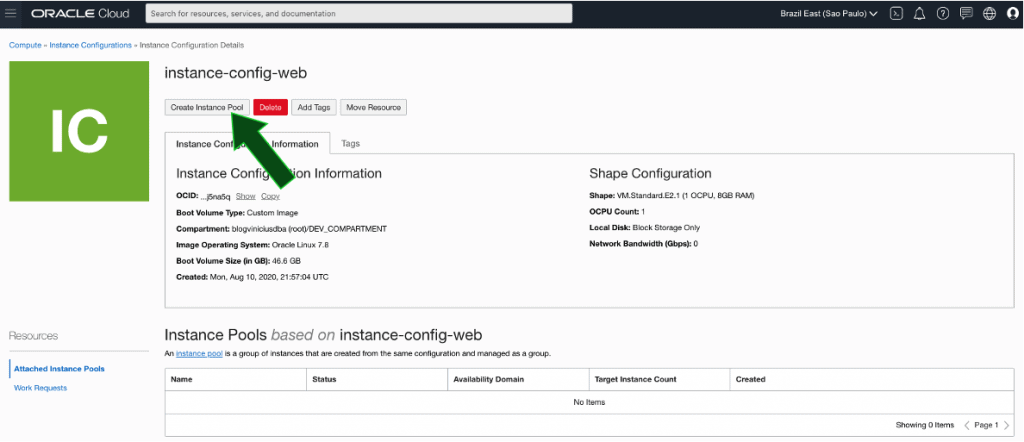Open the hamburger navigation menu
Screen dimensions: 1024x442
point(12,13)
